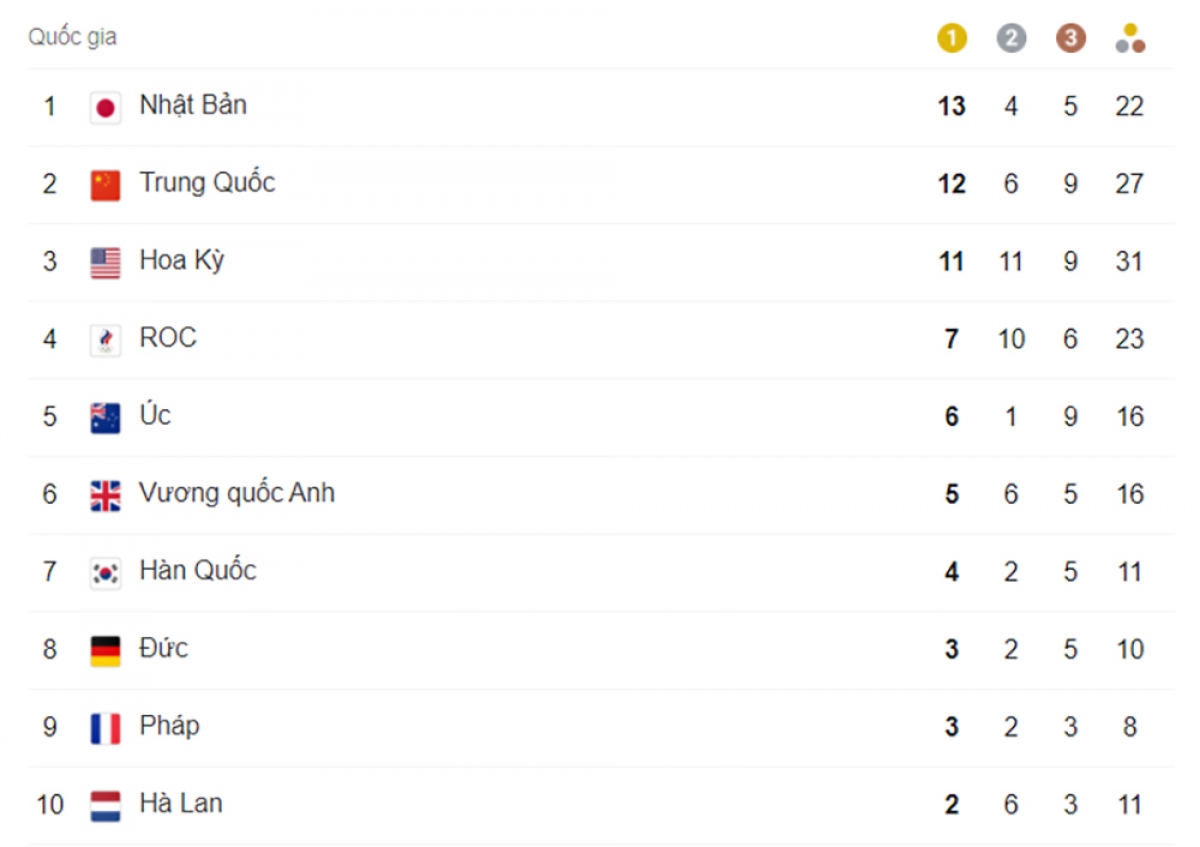
Task: Click the total medals column icon
Action: 1130,38
